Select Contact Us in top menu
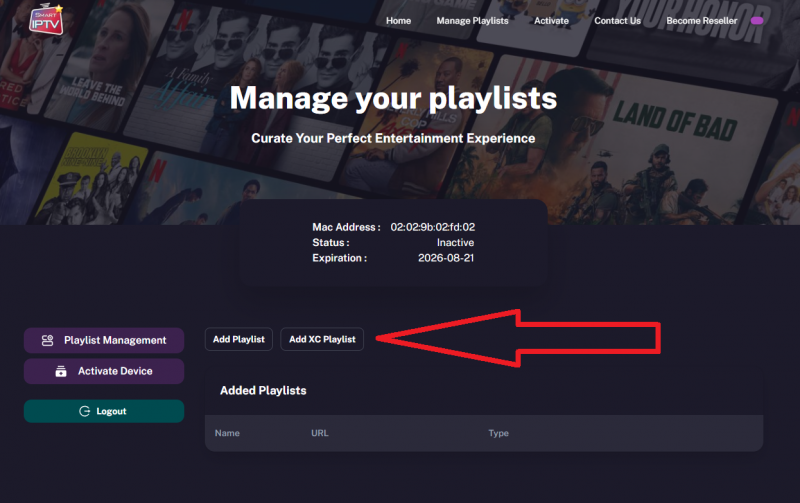Image resolution: width=800 pixels, height=503 pixels. [x=617, y=21]
